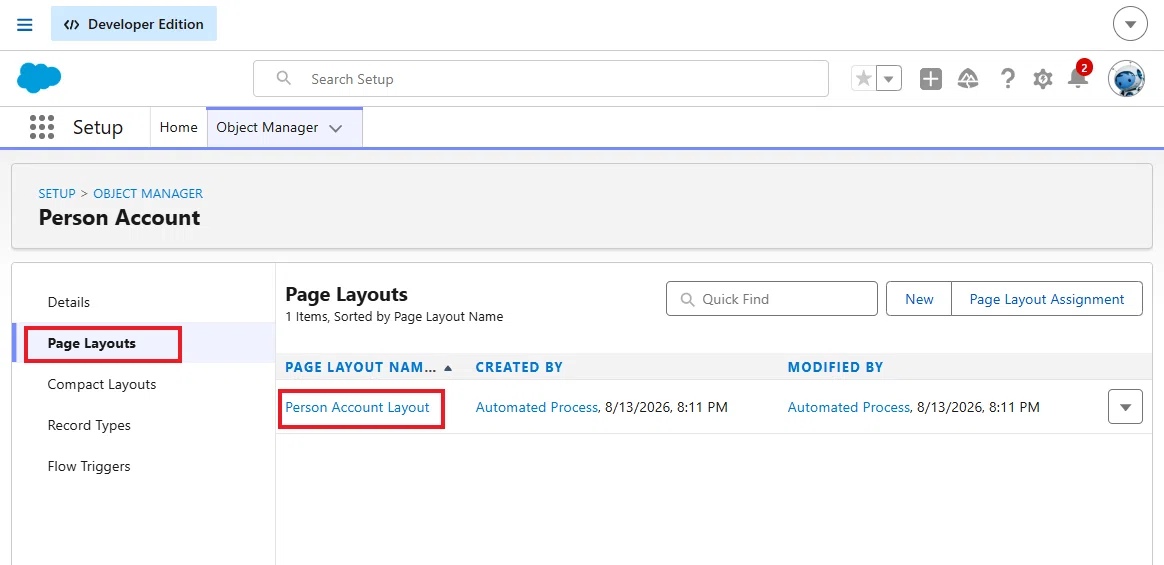The width and height of the screenshot is (1164, 565).
Task: Sort by the Modified By column header
Action: 835,367
